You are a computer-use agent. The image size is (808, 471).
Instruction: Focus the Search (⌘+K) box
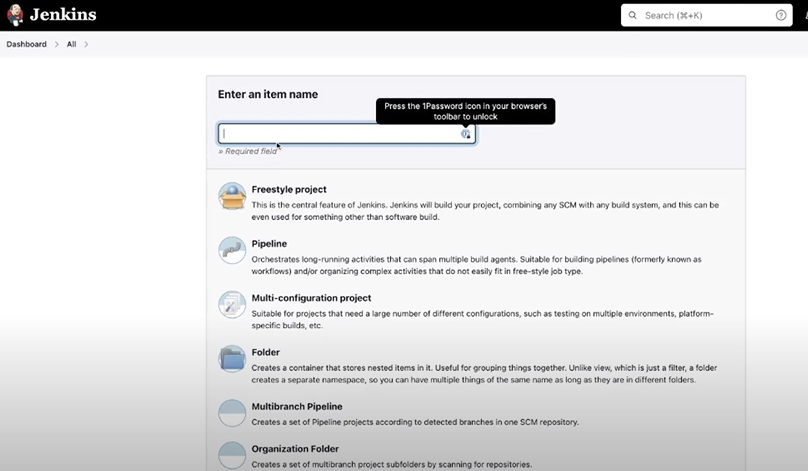pyautogui.click(x=706, y=15)
